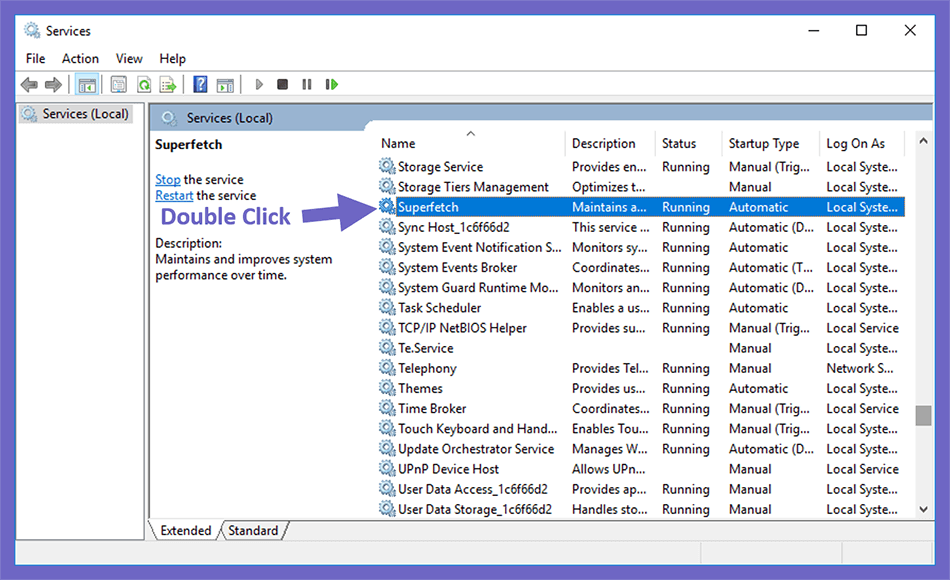Click the gear icon beside UPnP Device Host
The height and width of the screenshot is (580, 950).
tap(387, 468)
